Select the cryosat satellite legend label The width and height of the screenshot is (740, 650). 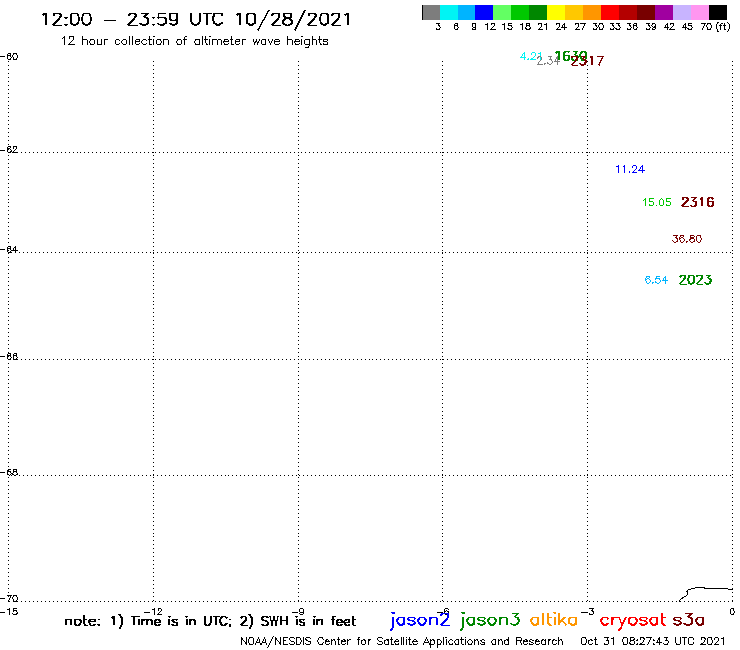(632, 620)
